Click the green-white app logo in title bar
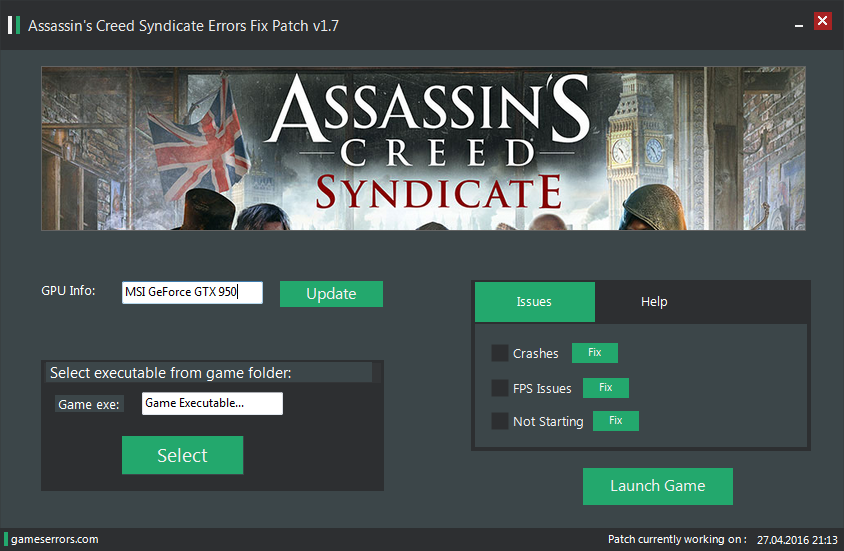 (x=14, y=25)
